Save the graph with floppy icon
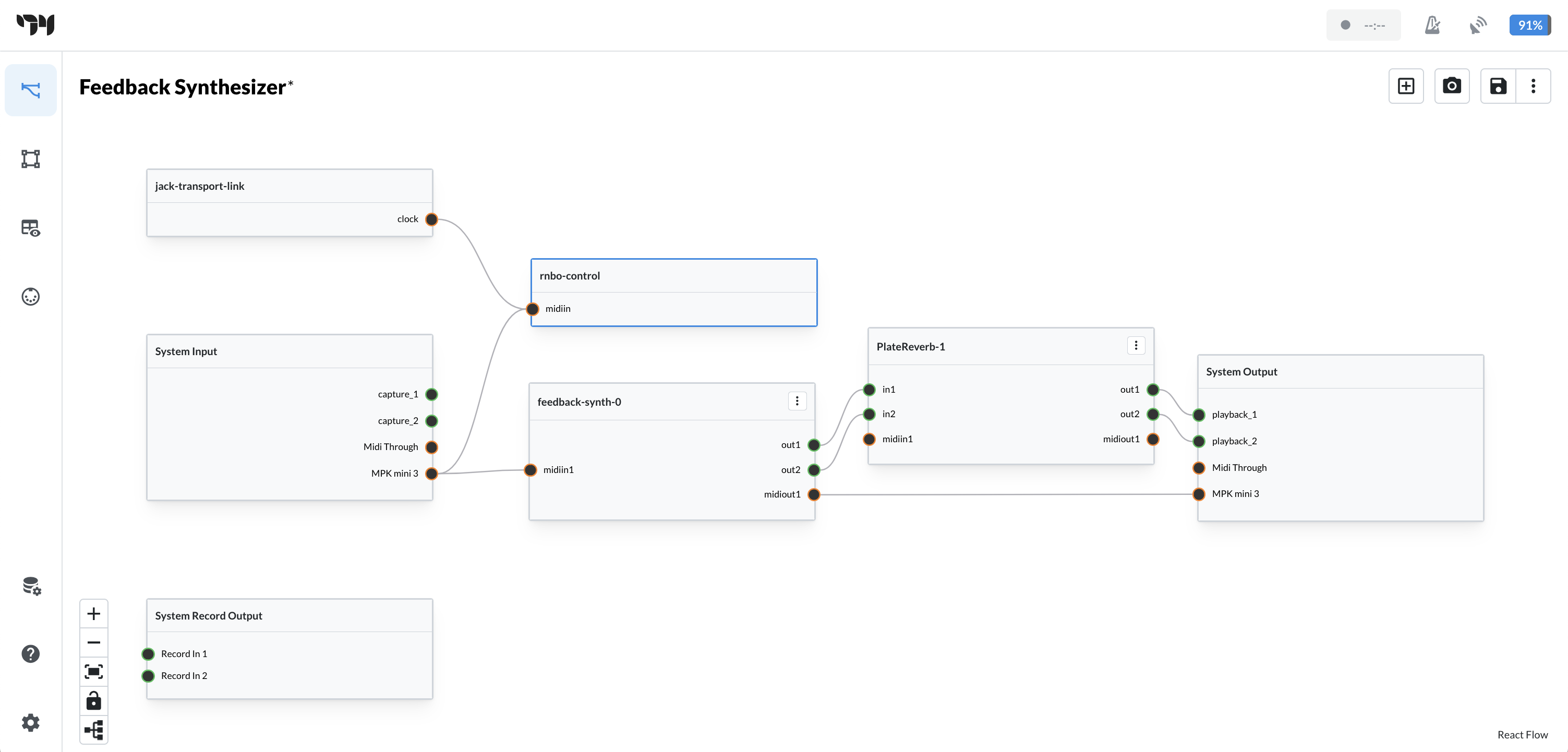 click(1498, 86)
